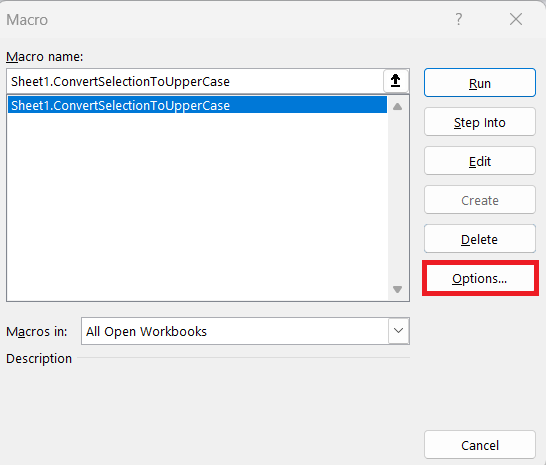Screen dimensions: 546x465
Task: Click the collapse dialog up-arrow icon
Action: (x=396, y=81)
